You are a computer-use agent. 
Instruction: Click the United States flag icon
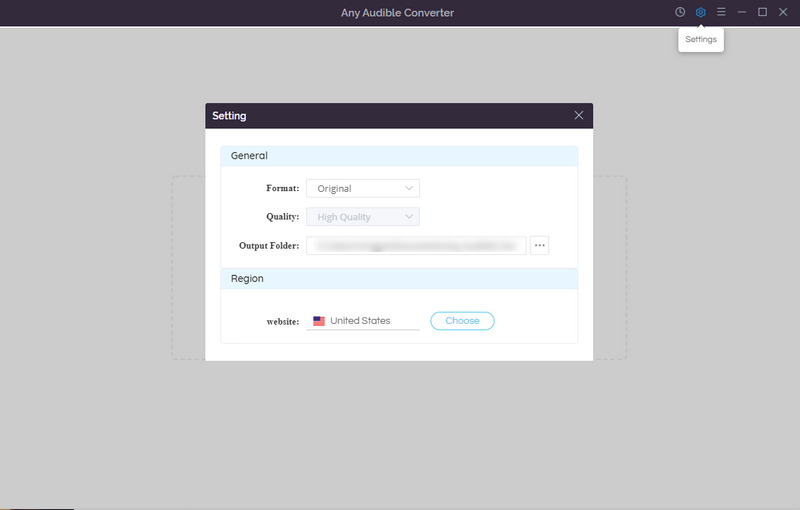pos(319,321)
